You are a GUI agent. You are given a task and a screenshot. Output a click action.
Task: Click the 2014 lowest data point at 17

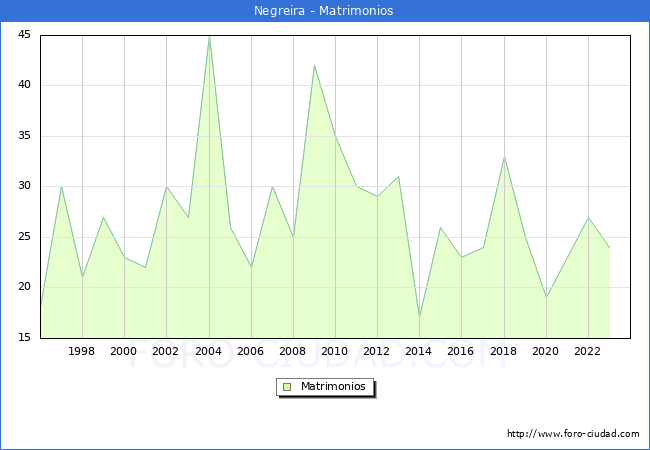(420, 318)
